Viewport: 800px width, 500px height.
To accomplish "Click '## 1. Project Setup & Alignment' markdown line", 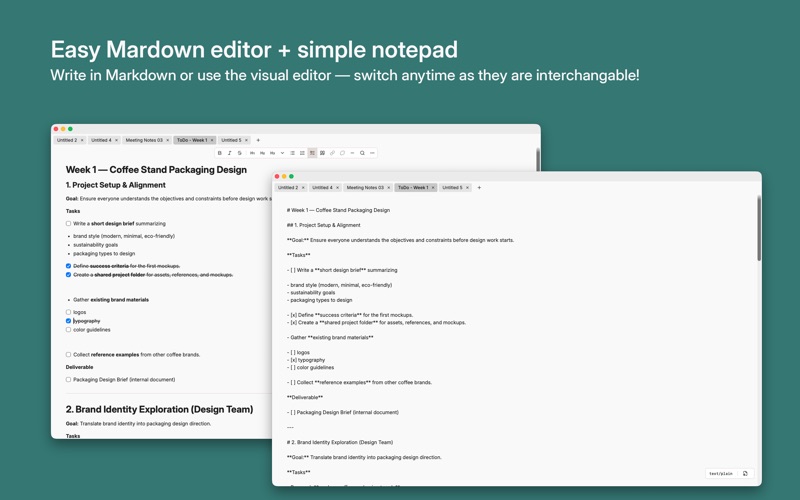I will point(323,225).
